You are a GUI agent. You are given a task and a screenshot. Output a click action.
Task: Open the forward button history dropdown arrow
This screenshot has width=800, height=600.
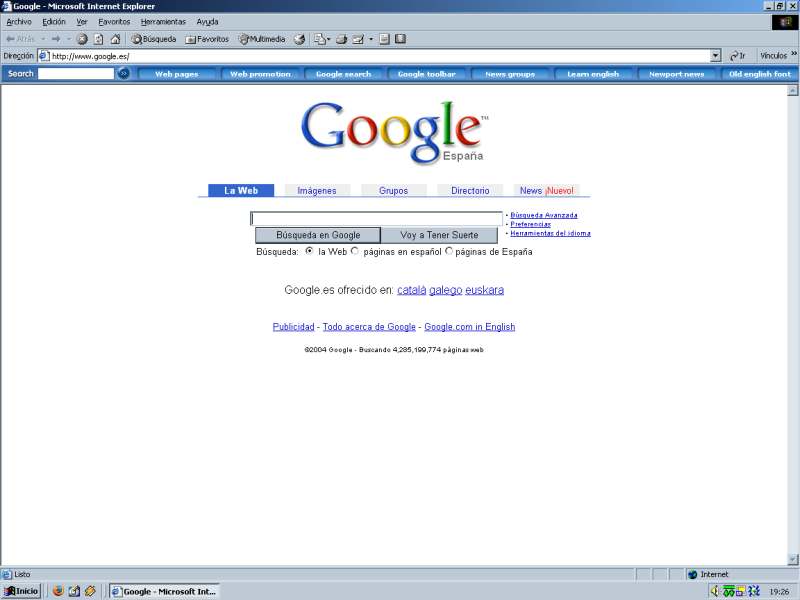(x=68, y=39)
